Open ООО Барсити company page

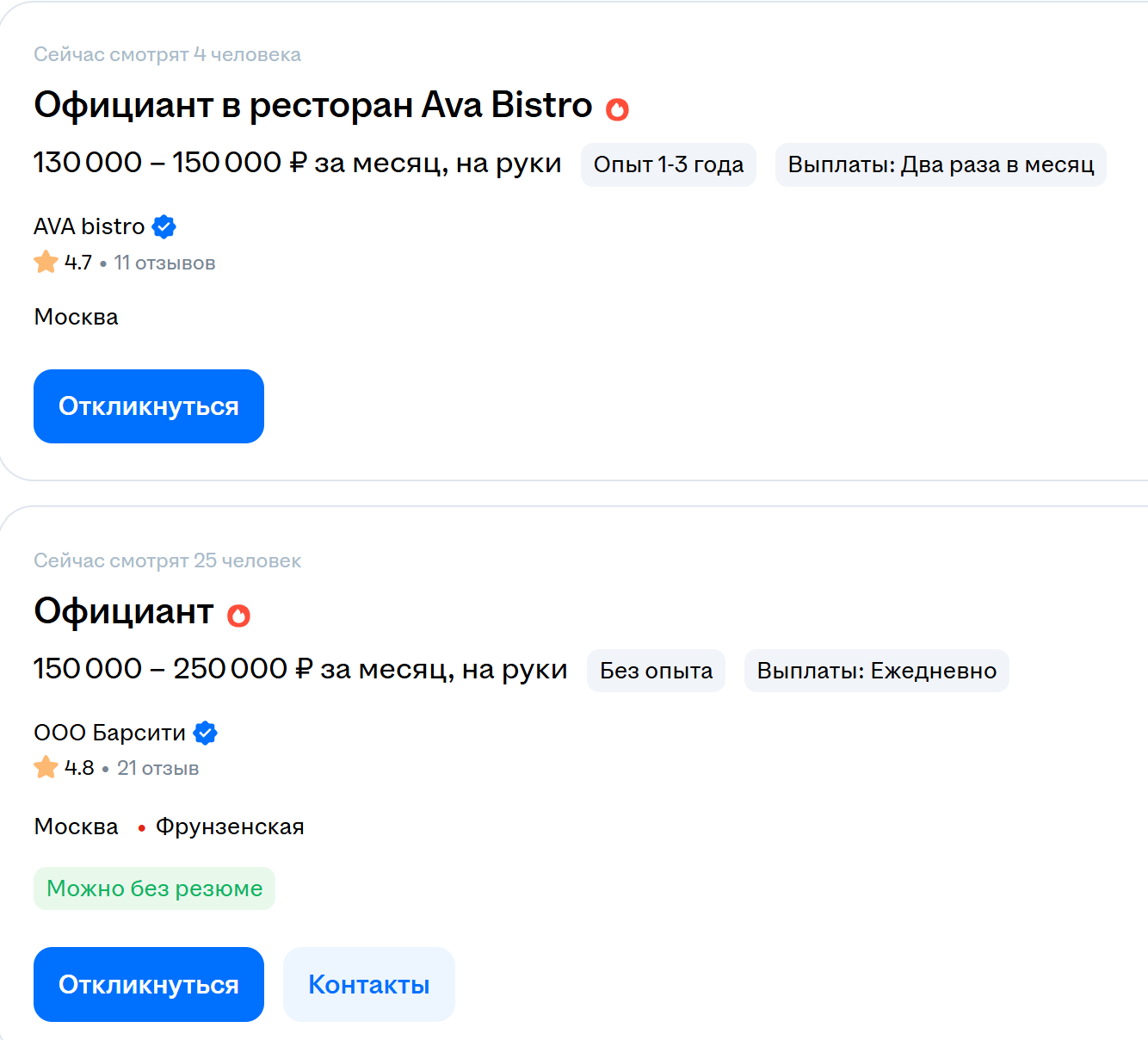pyautogui.click(x=109, y=733)
